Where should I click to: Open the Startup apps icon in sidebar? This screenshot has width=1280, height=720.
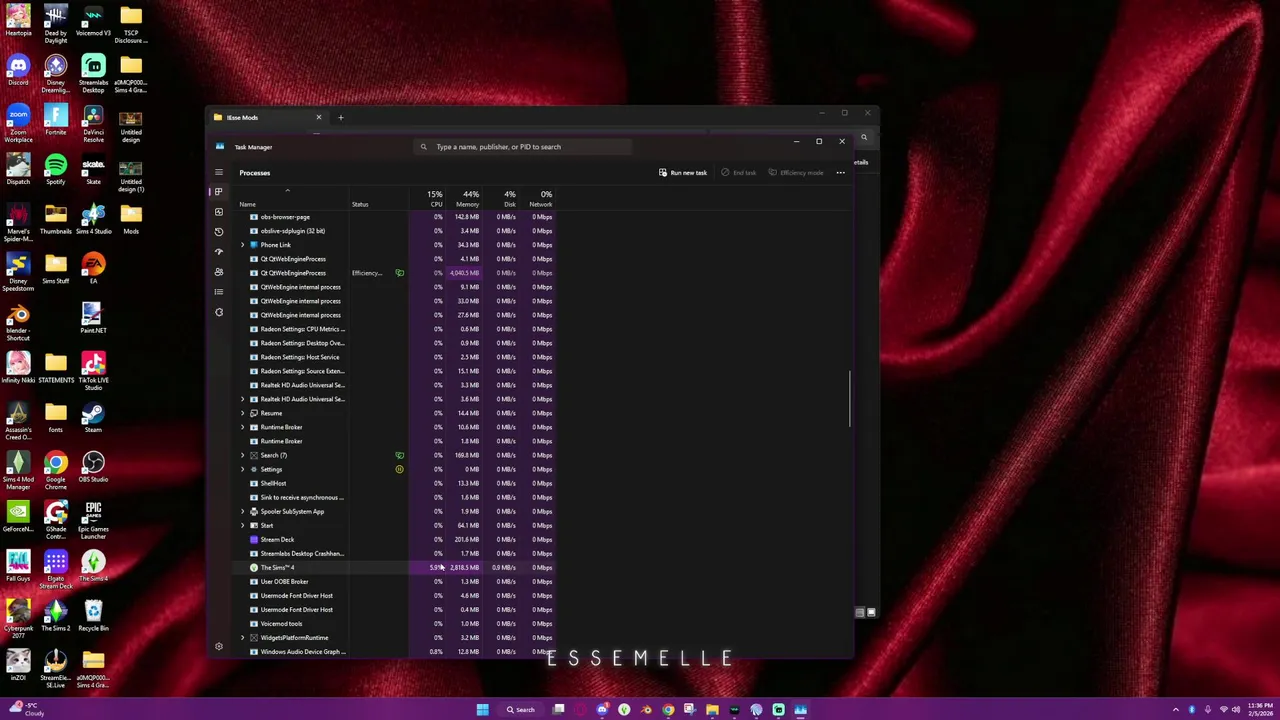point(219,251)
